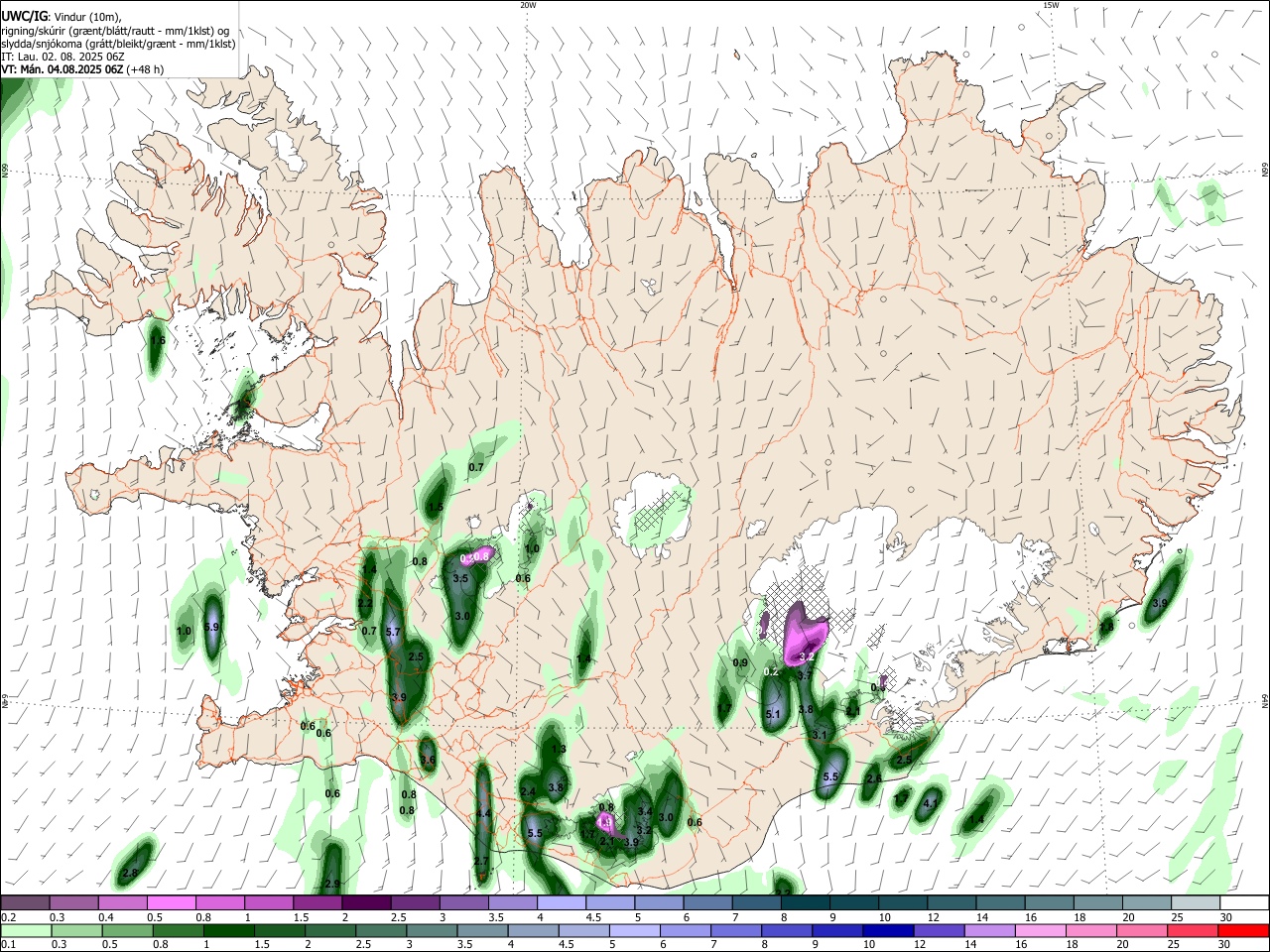
Task: Click the 'VT: Mán. 04.08.2025 06Z (+48 h)' line
Action: [82, 69]
